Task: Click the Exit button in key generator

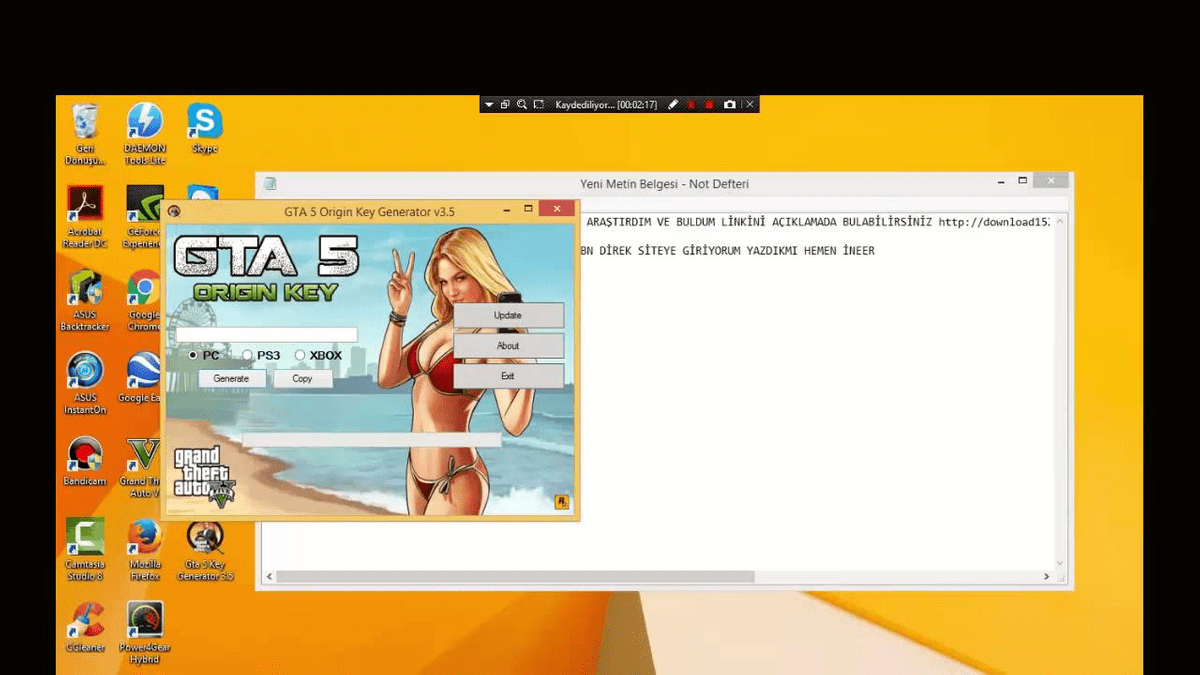Action: [508, 376]
